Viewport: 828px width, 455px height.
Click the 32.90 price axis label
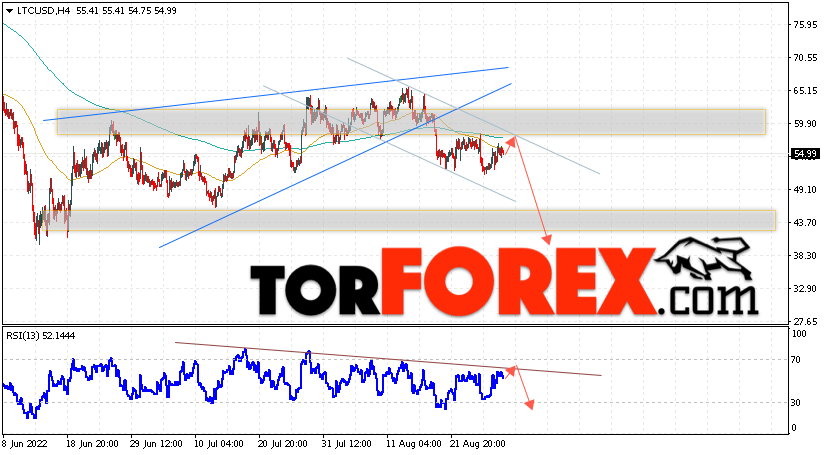click(805, 289)
